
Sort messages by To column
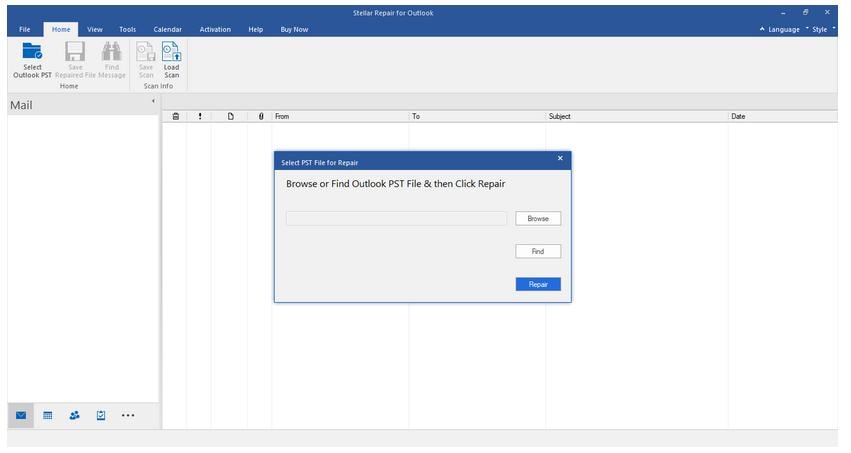(477, 116)
